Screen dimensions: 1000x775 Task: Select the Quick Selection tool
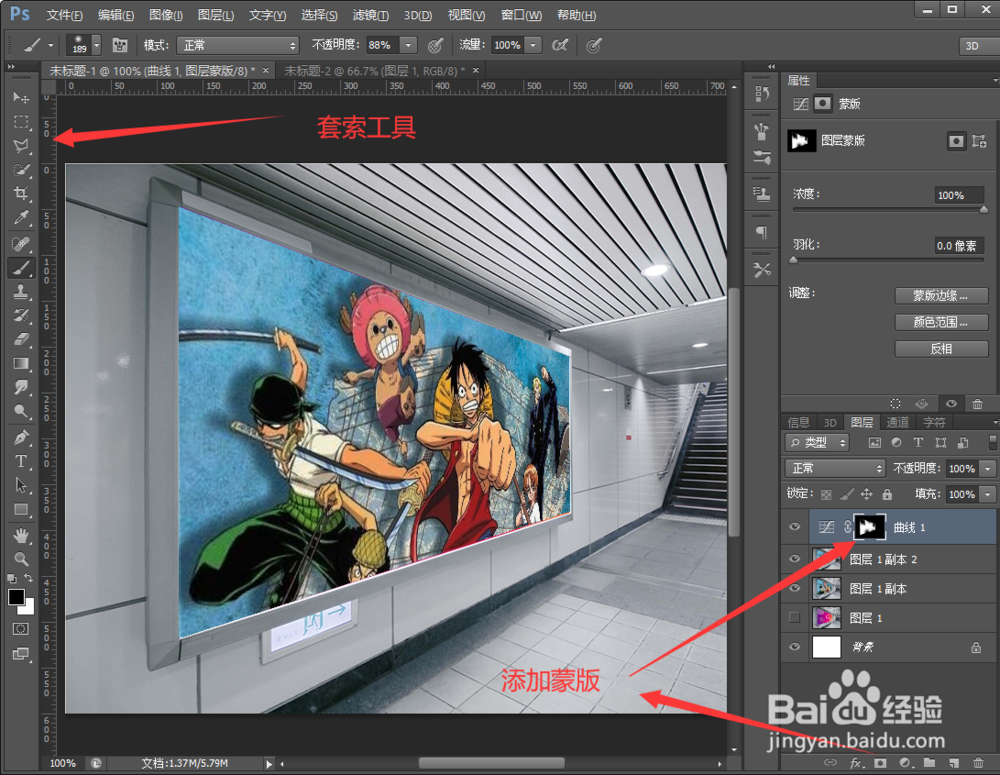click(21, 170)
